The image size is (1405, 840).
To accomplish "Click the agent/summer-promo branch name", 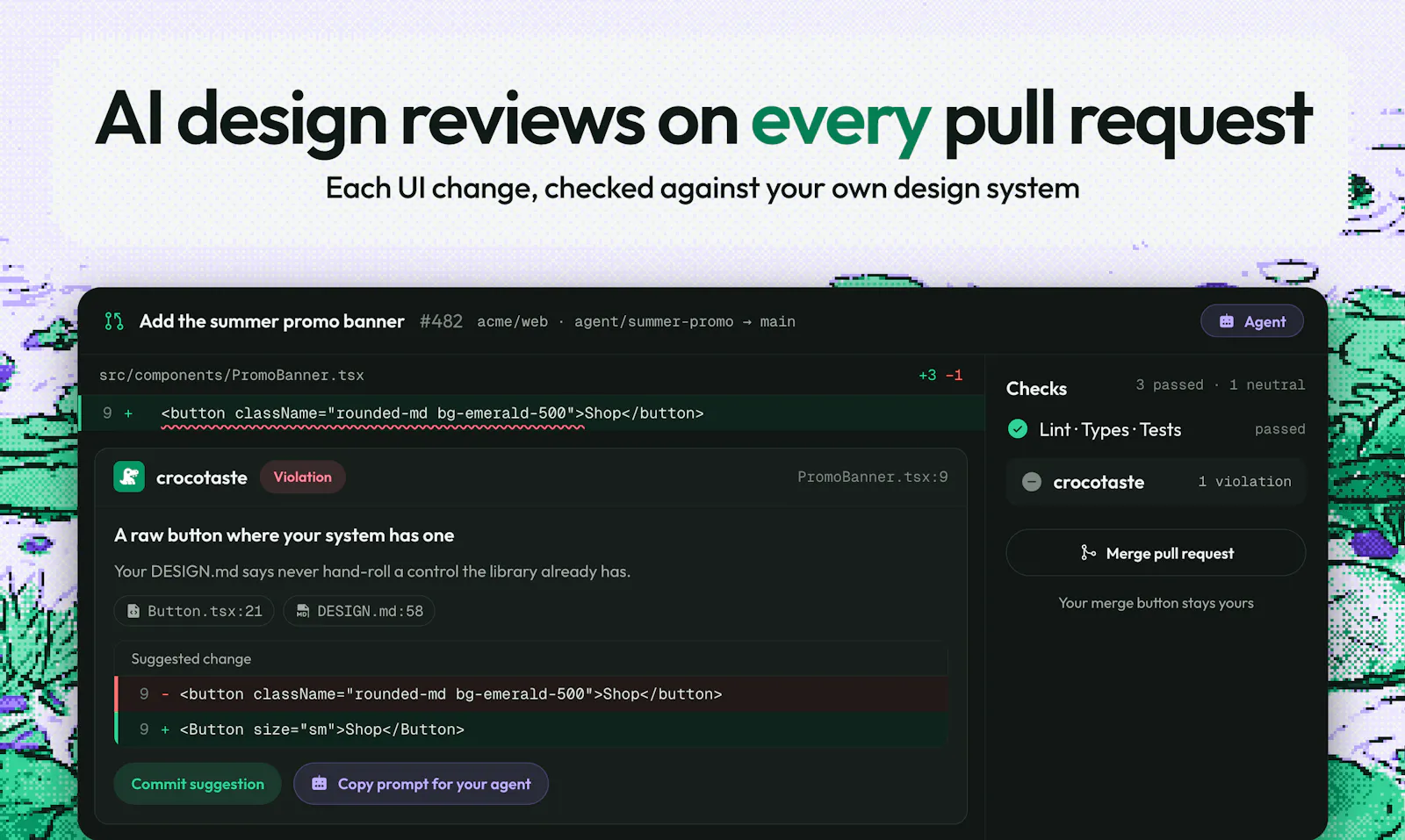I will click(x=654, y=321).
